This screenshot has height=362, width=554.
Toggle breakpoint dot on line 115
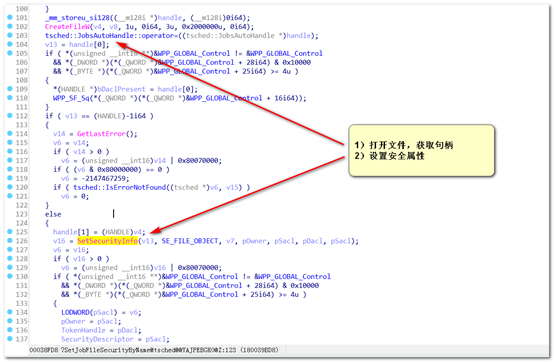pos(10,142)
